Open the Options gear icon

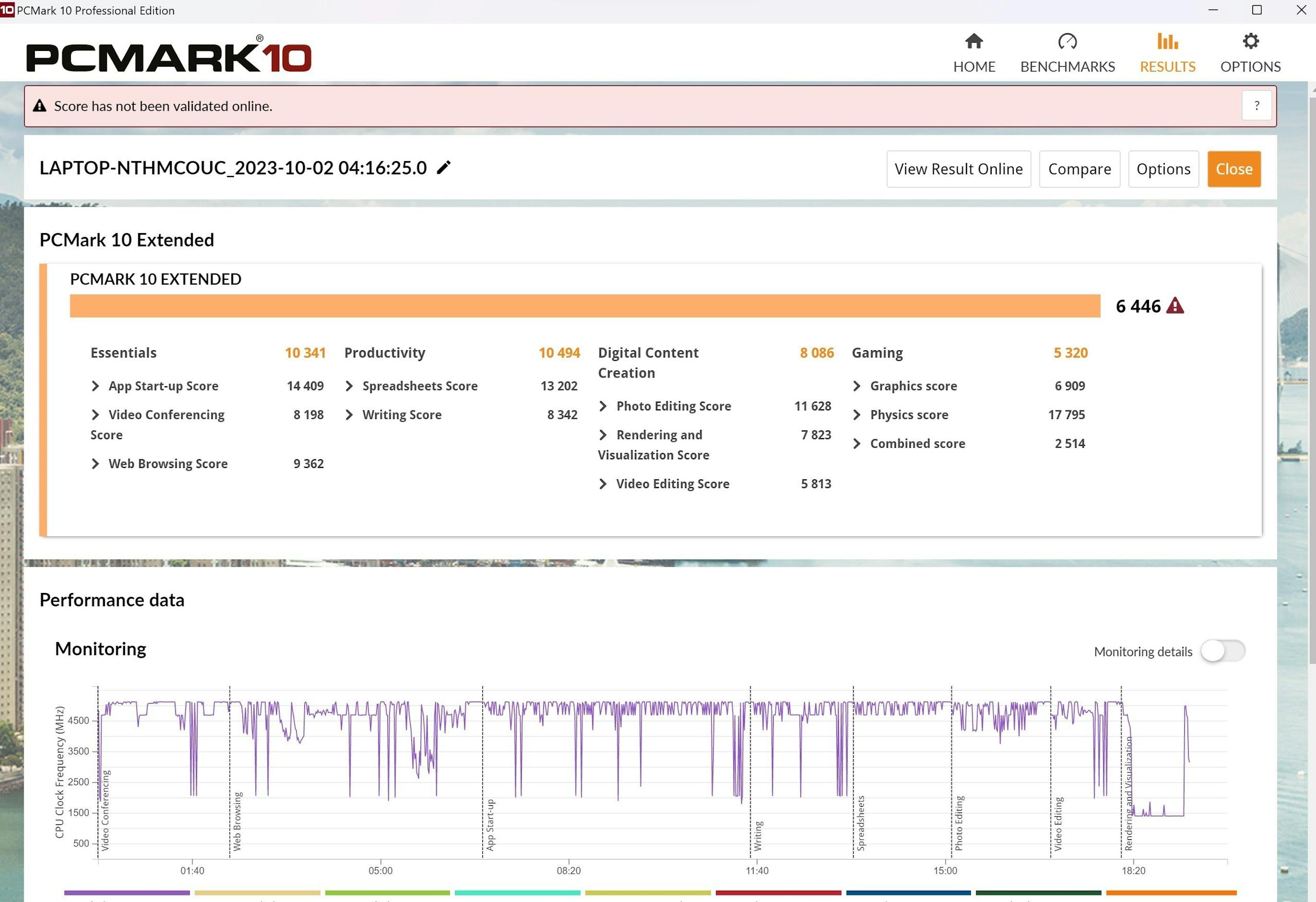(x=1250, y=41)
